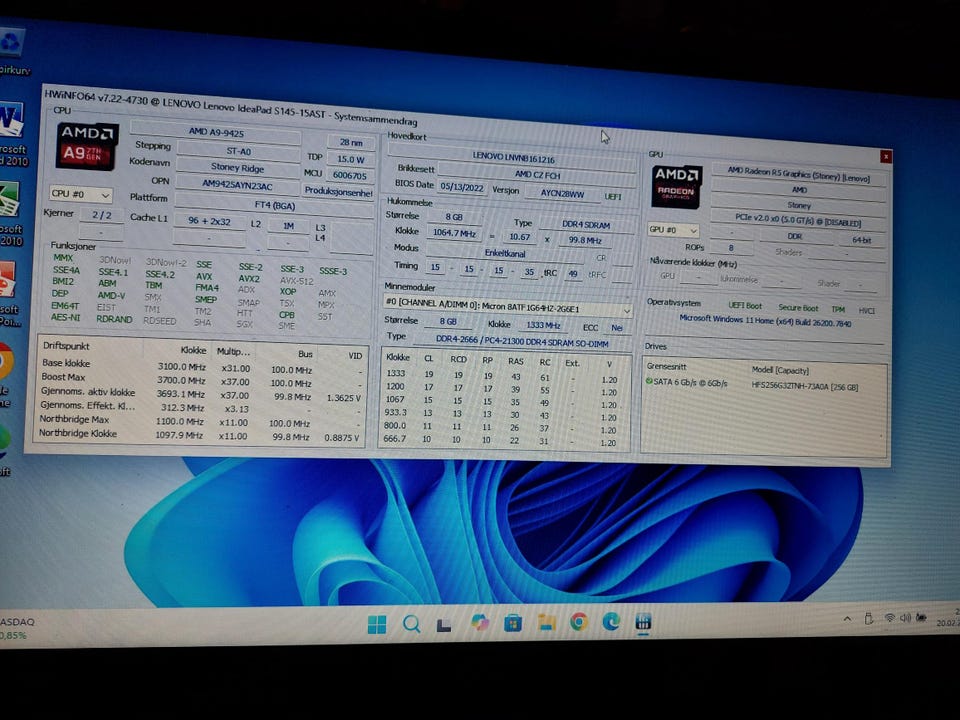Open taskbar Search magnifier

(411, 624)
